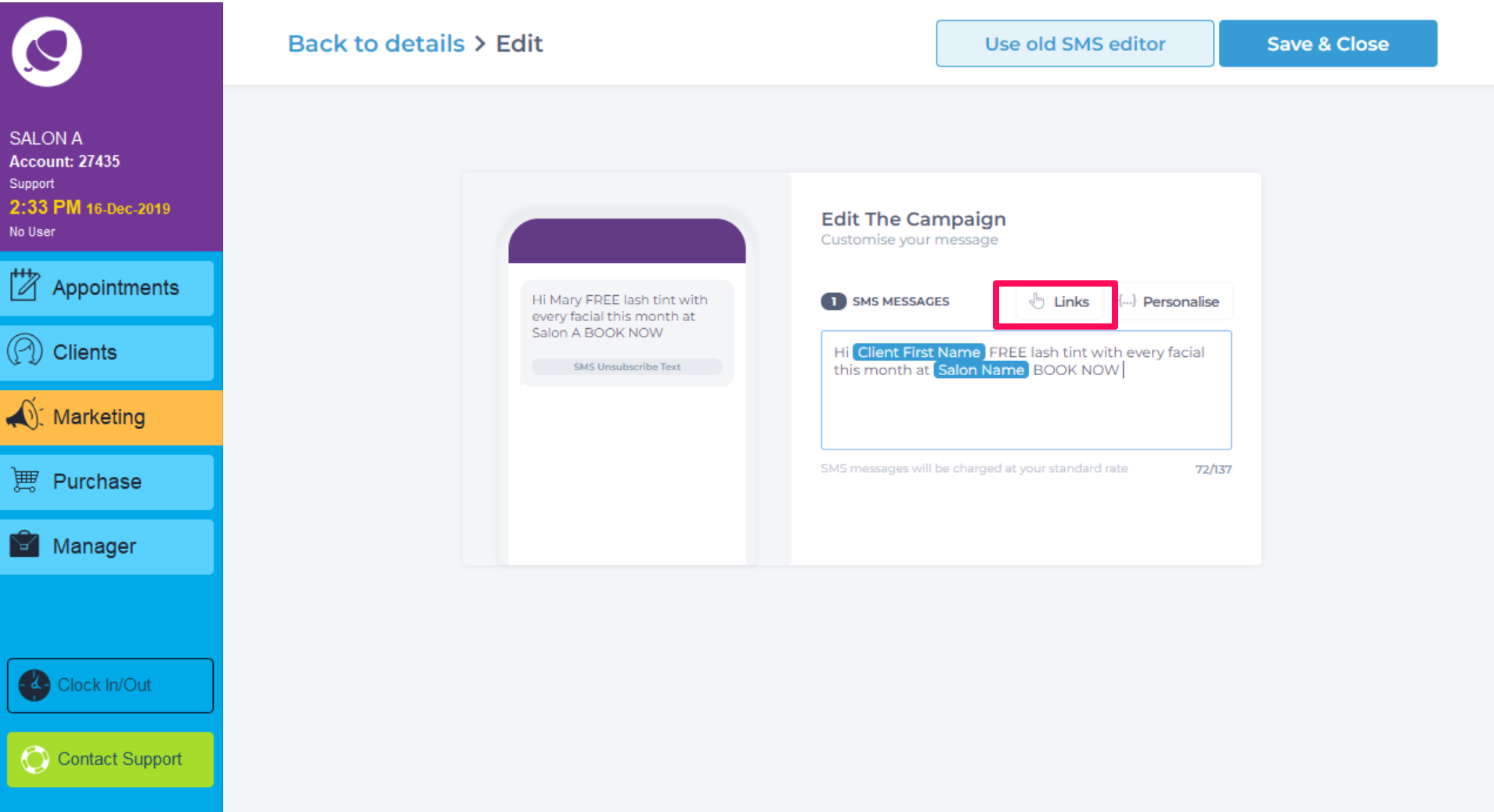Select the Client First Name tag
Image resolution: width=1494 pixels, height=812 pixels.
[919, 352]
